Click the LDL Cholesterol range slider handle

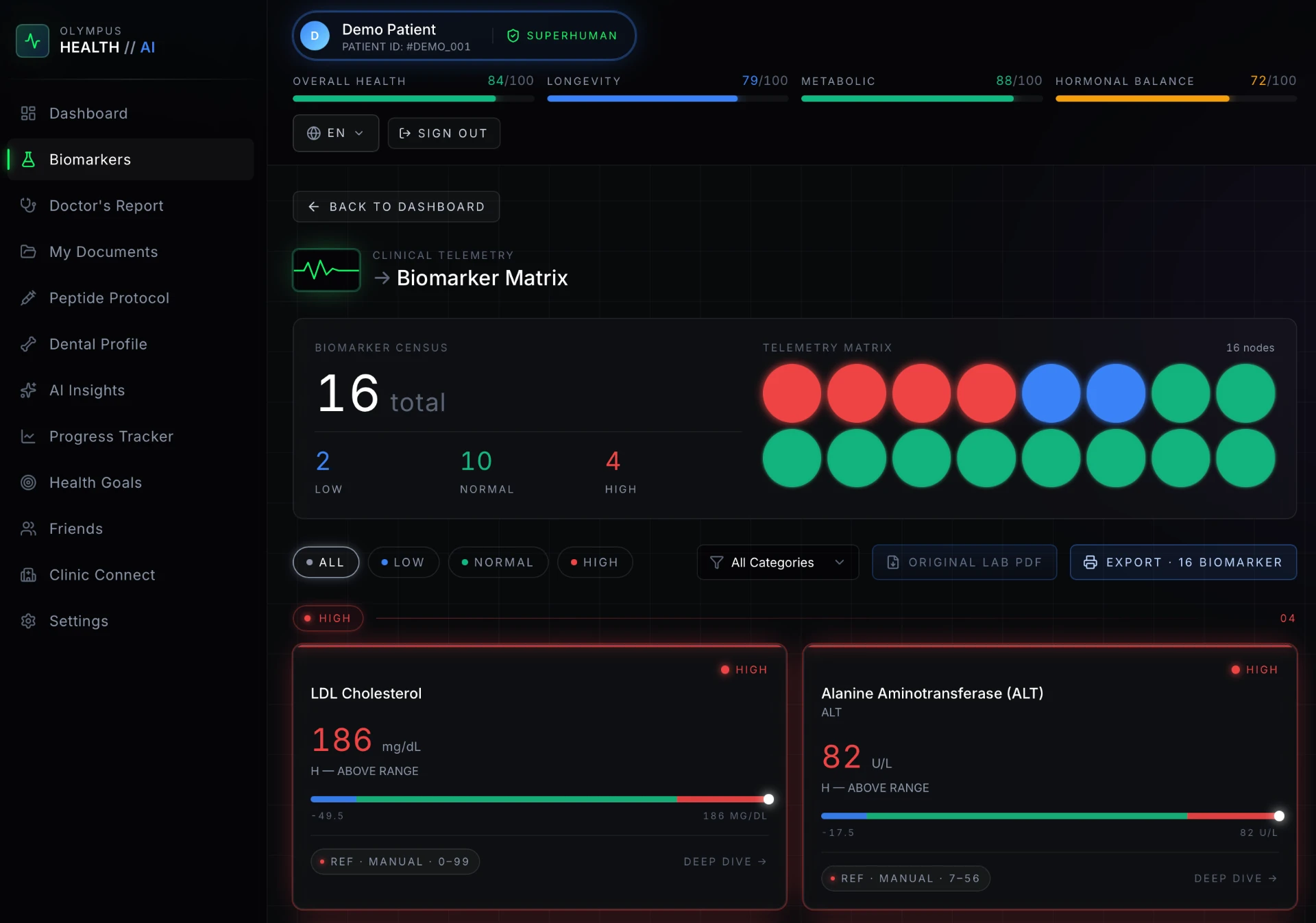click(768, 799)
